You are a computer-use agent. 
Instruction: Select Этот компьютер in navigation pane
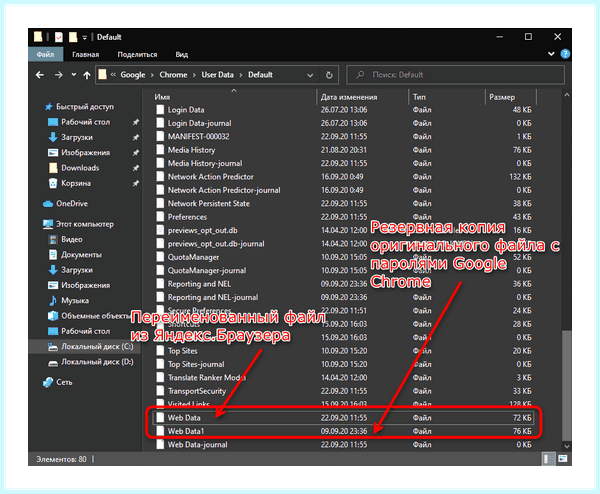point(85,224)
